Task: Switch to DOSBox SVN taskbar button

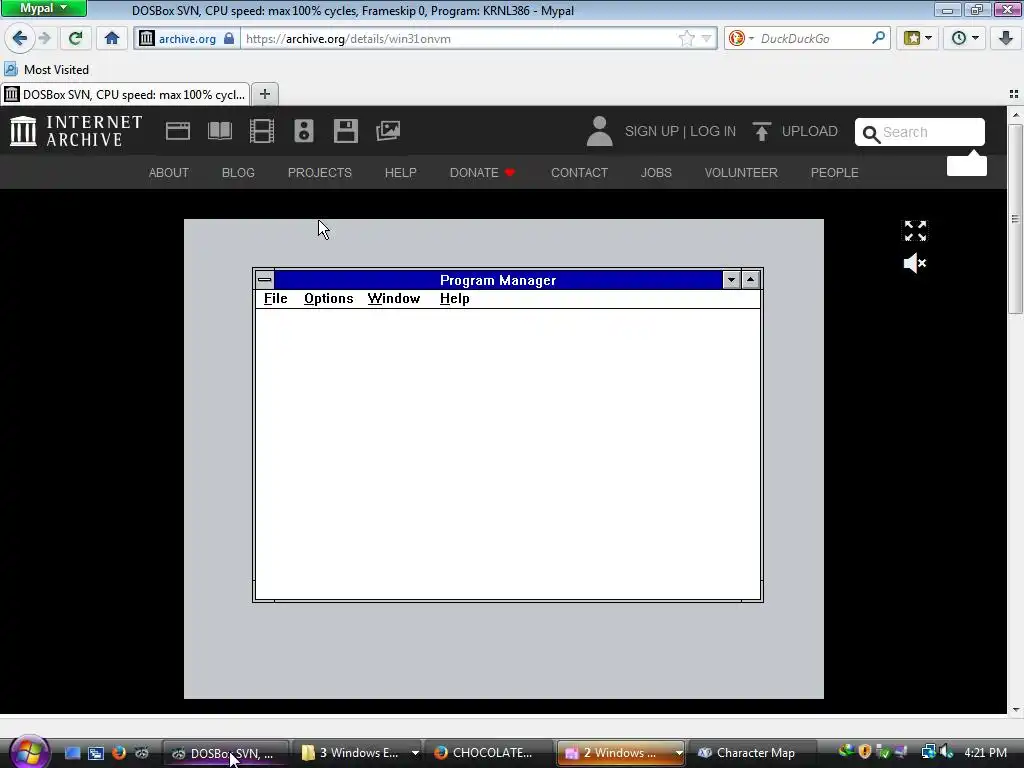Action: click(225, 753)
